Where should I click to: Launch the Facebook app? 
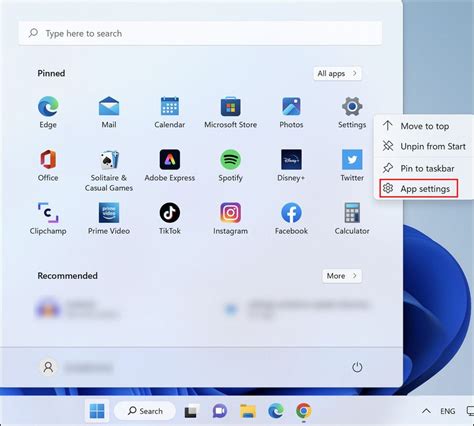291,219
